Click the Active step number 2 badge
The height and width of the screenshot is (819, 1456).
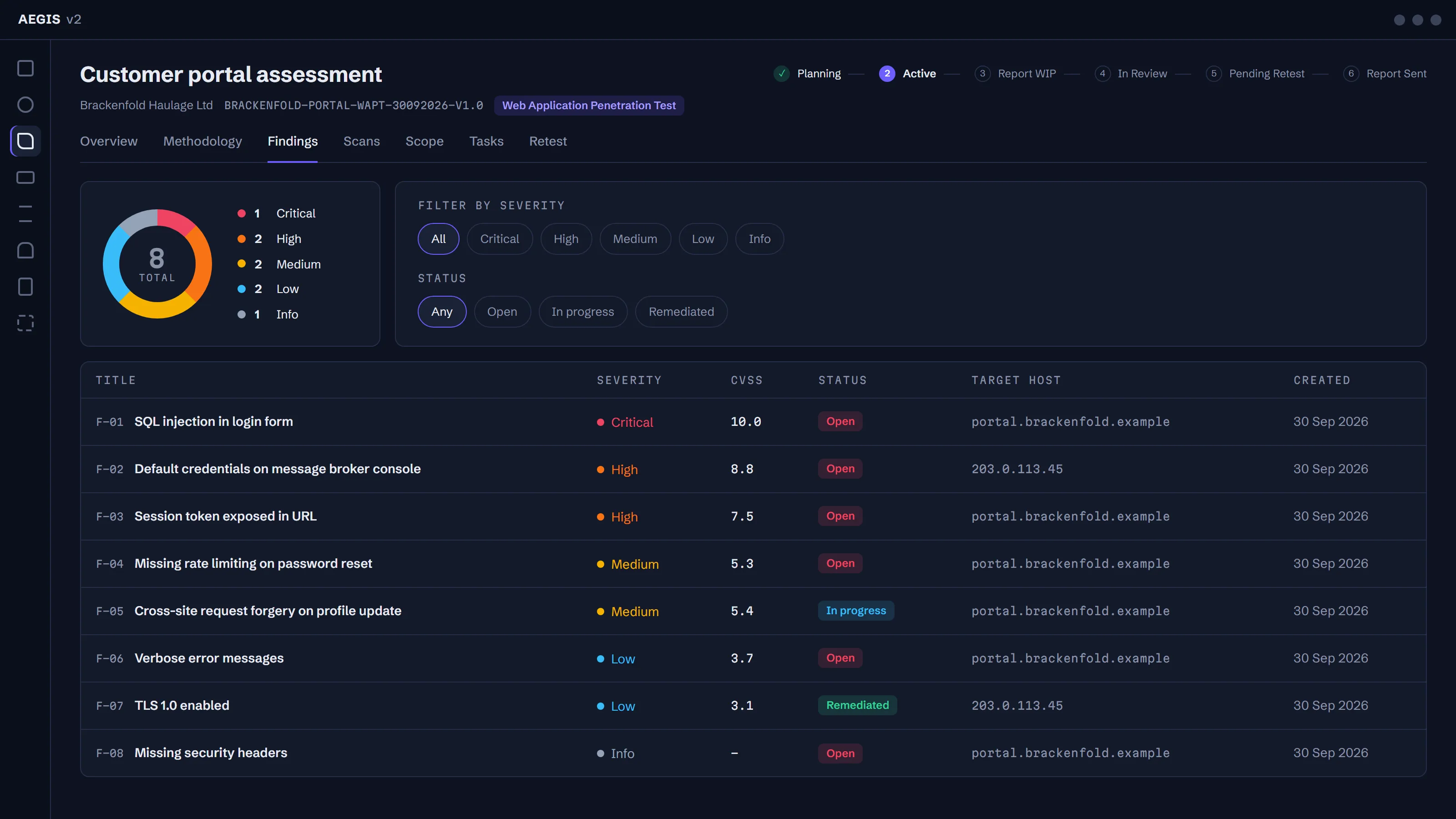click(x=887, y=73)
